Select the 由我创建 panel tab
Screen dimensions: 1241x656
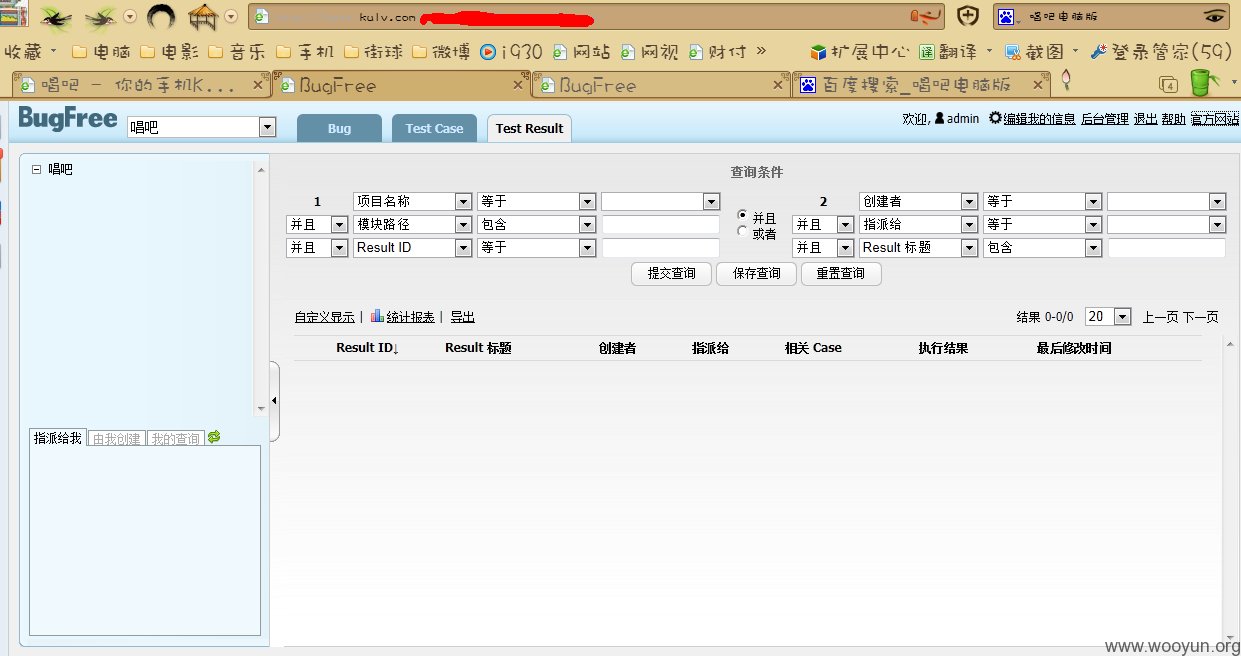(117, 438)
